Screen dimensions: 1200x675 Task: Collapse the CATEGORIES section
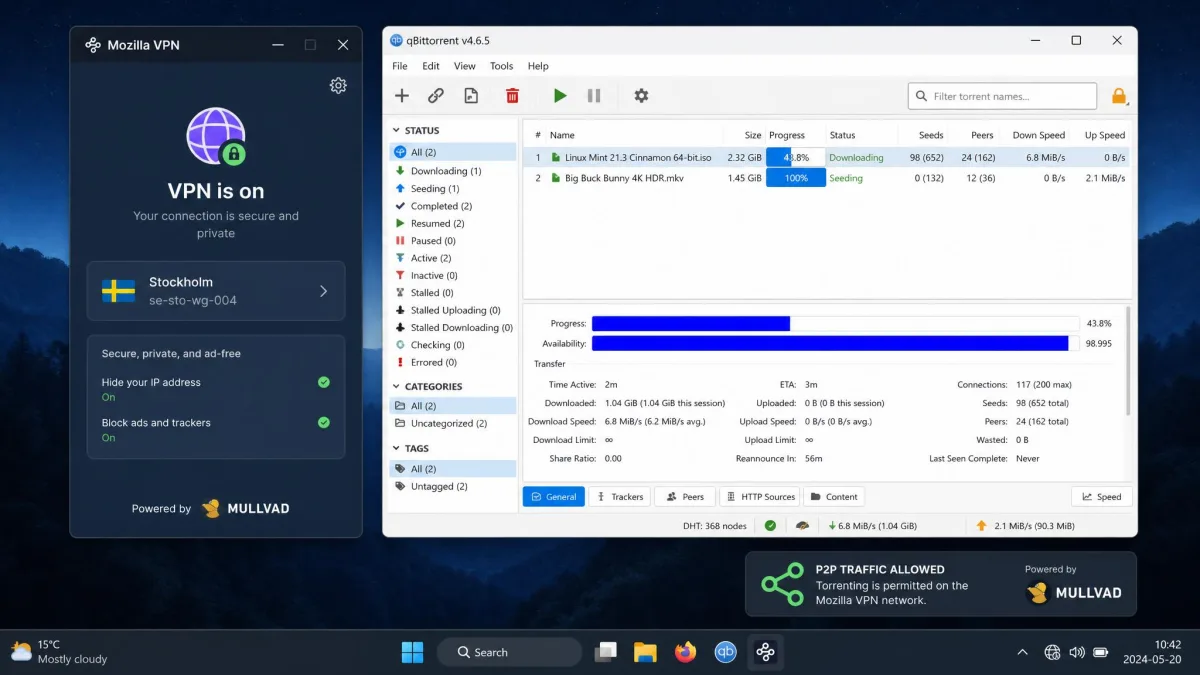397,387
